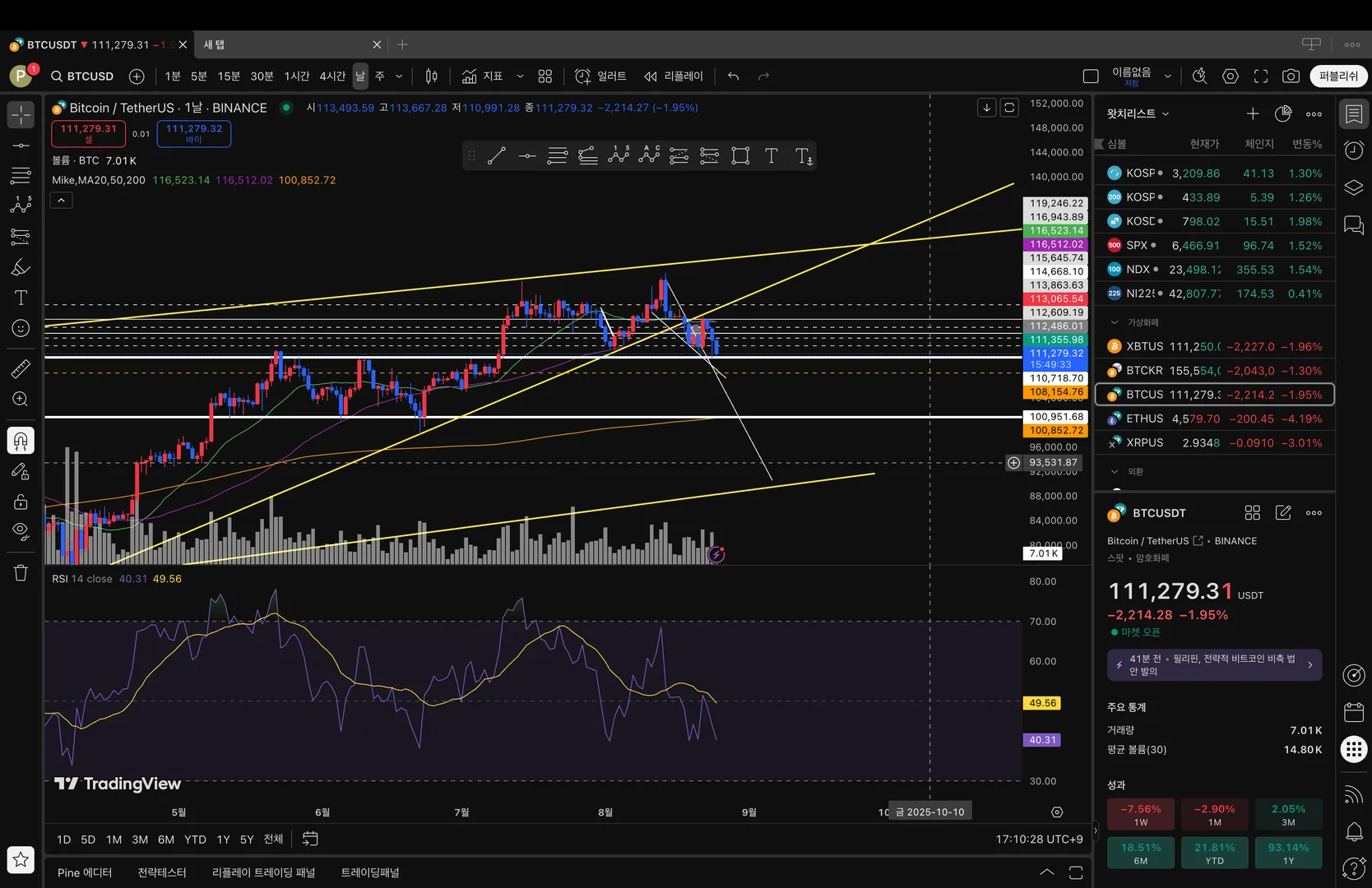Create an alert with 얼러트
The height and width of the screenshot is (888, 1372).
(600, 76)
